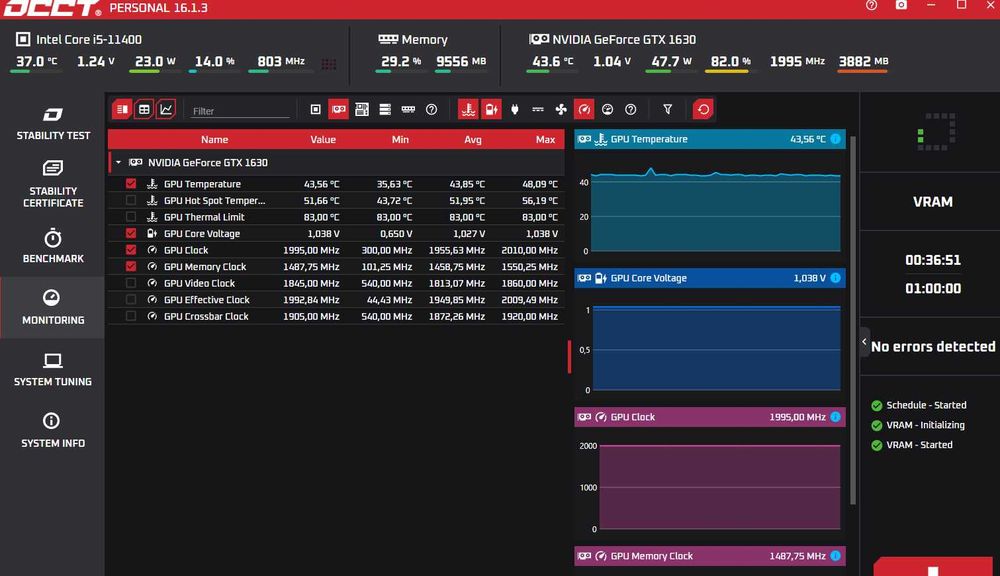Switch to the table-only view

pyautogui.click(x=144, y=110)
